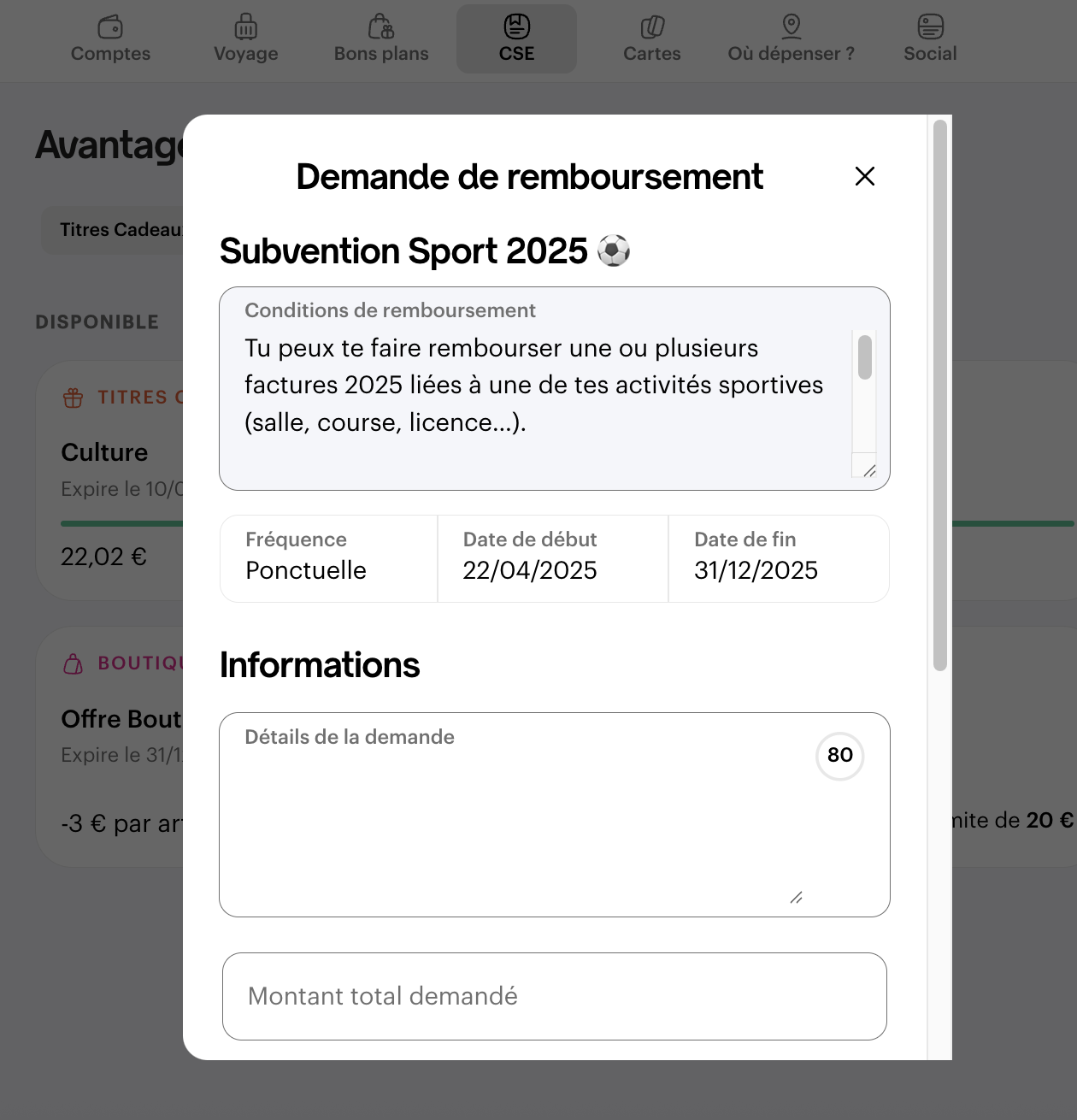Viewport: 1077px width, 1120px height.
Task: Click the dialog's vertical scrollbar
Action: pos(940,395)
